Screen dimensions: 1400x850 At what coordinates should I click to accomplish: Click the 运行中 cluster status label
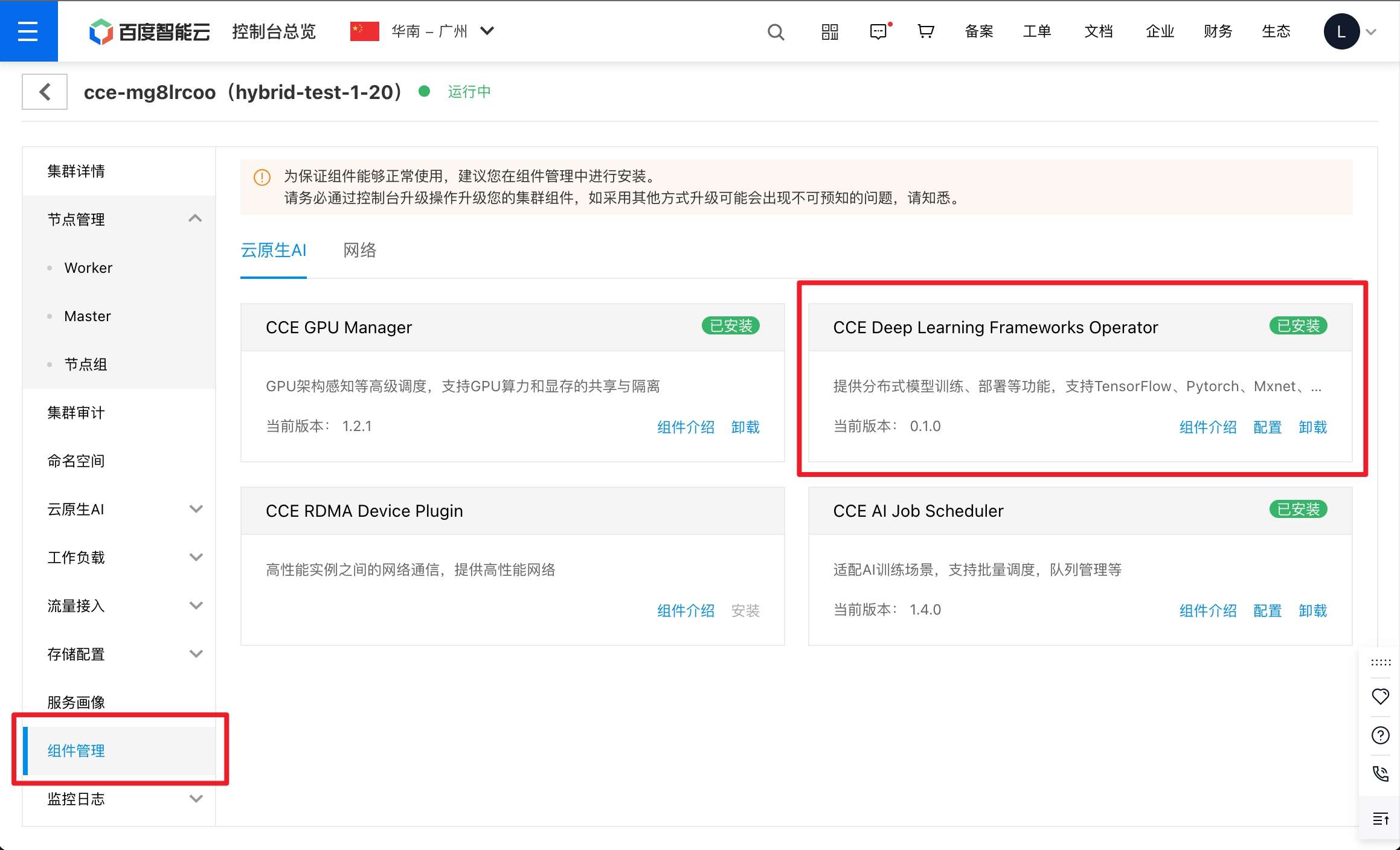click(469, 92)
